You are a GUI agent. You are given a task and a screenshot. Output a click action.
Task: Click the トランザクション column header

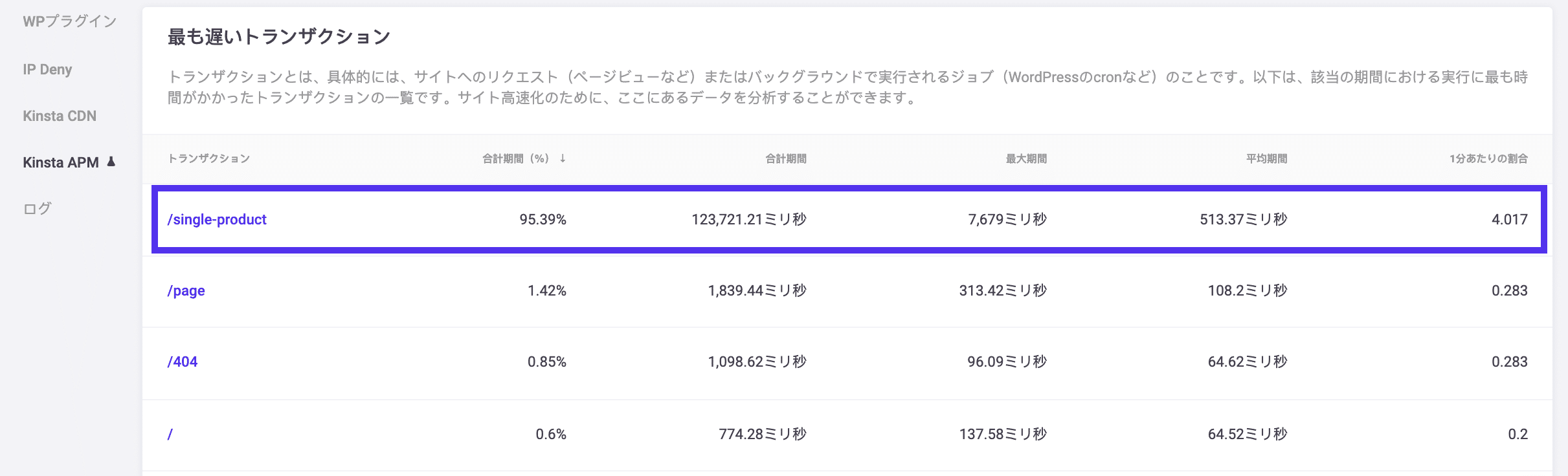click(x=208, y=157)
